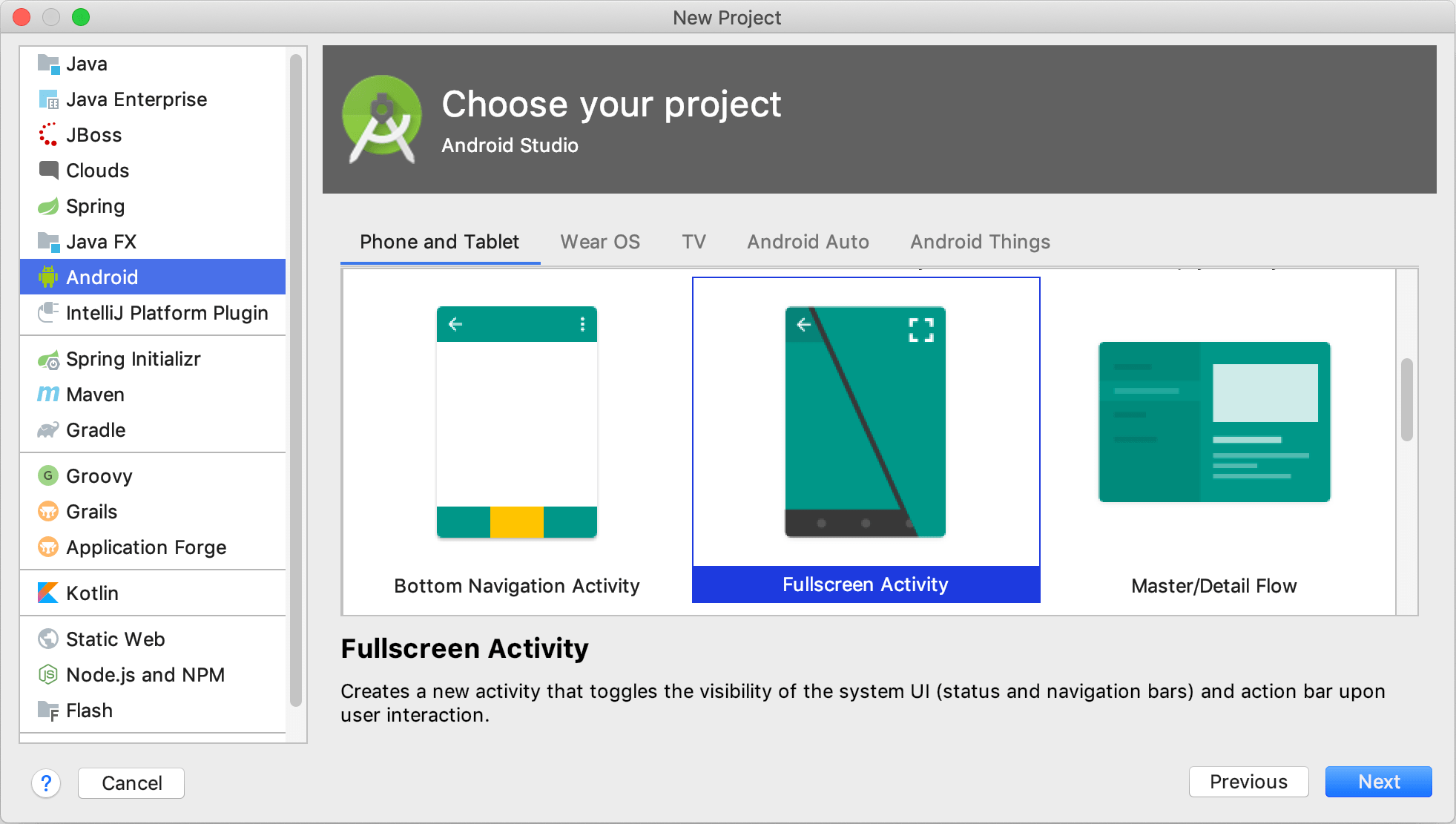Select the Java Enterprise list item
The width and height of the screenshot is (1456, 824).
tap(153, 99)
